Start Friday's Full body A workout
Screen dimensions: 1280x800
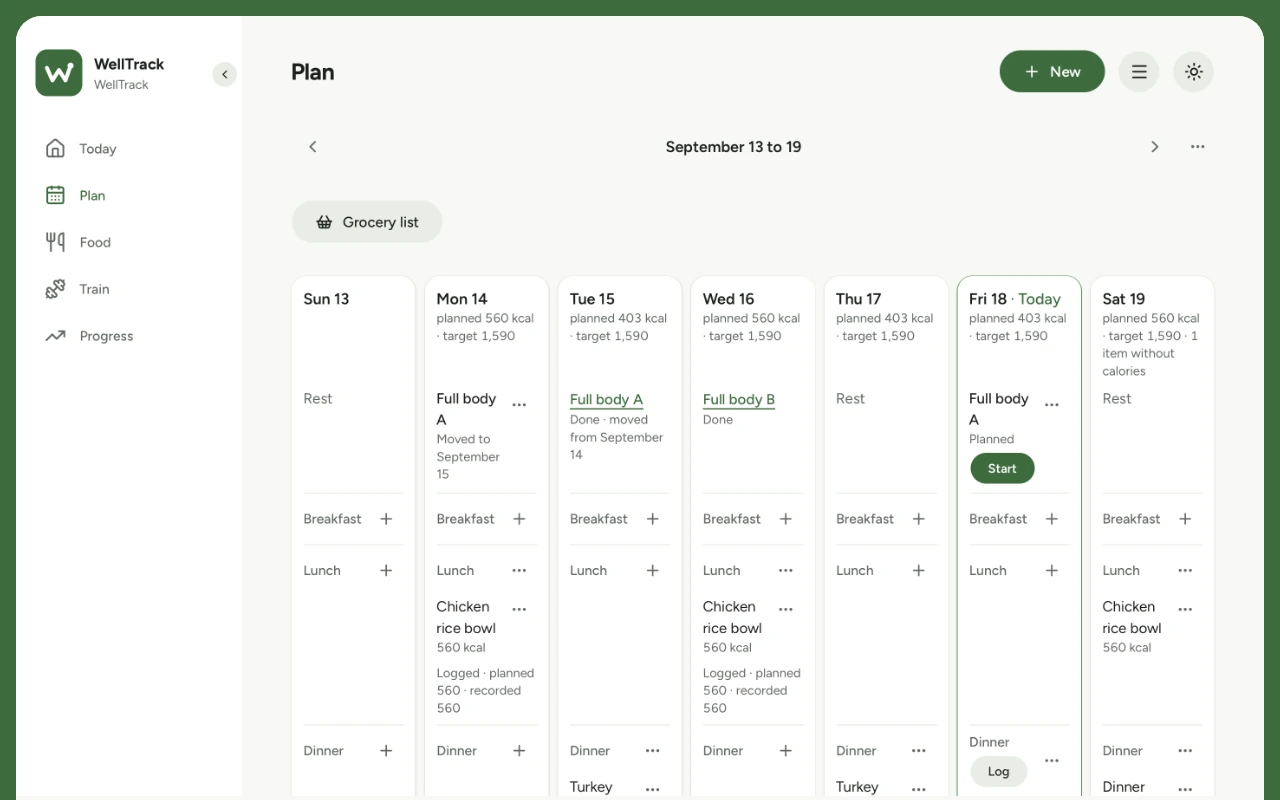(1002, 469)
